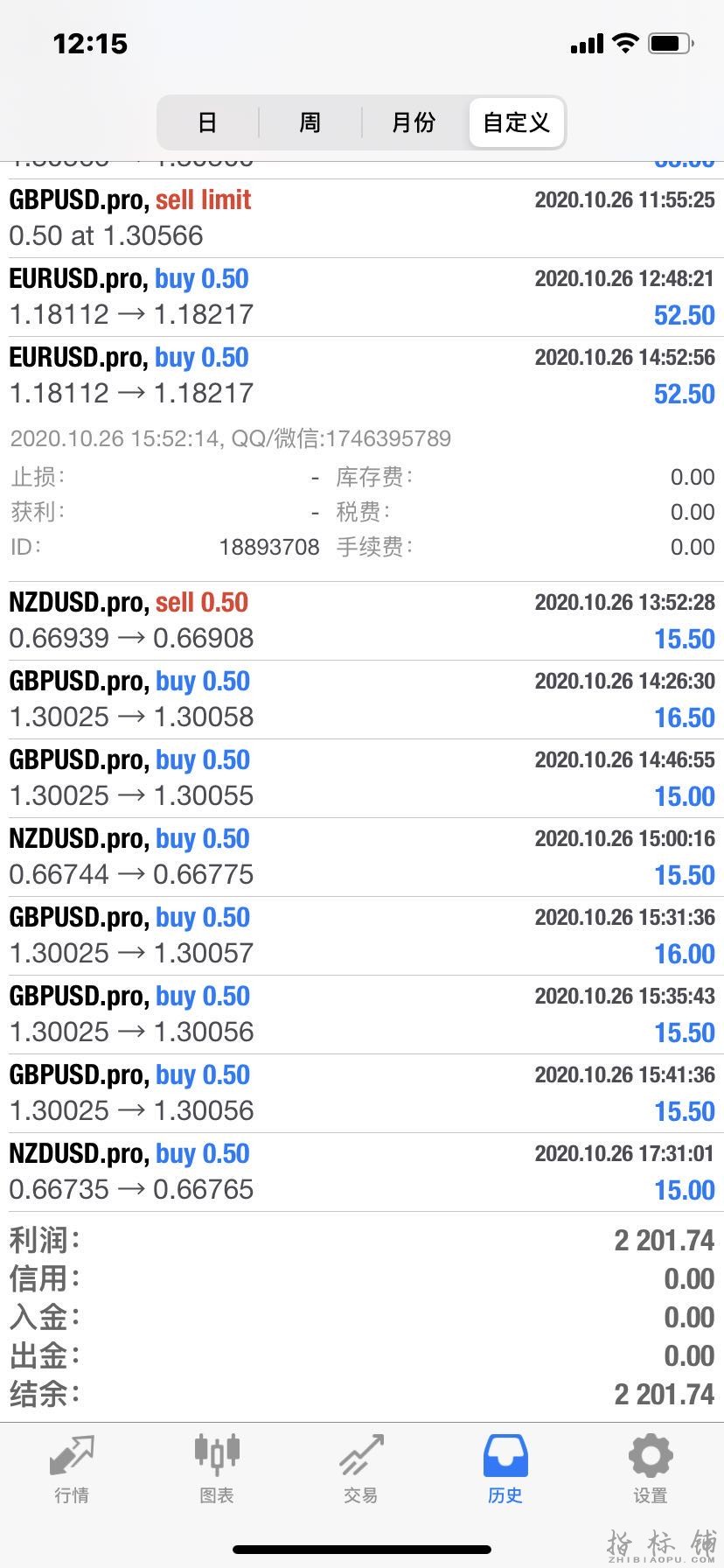The image size is (724, 1568).
Task: Open the GBPUSD trade with 16.50 profit
Action: click(x=362, y=699)
